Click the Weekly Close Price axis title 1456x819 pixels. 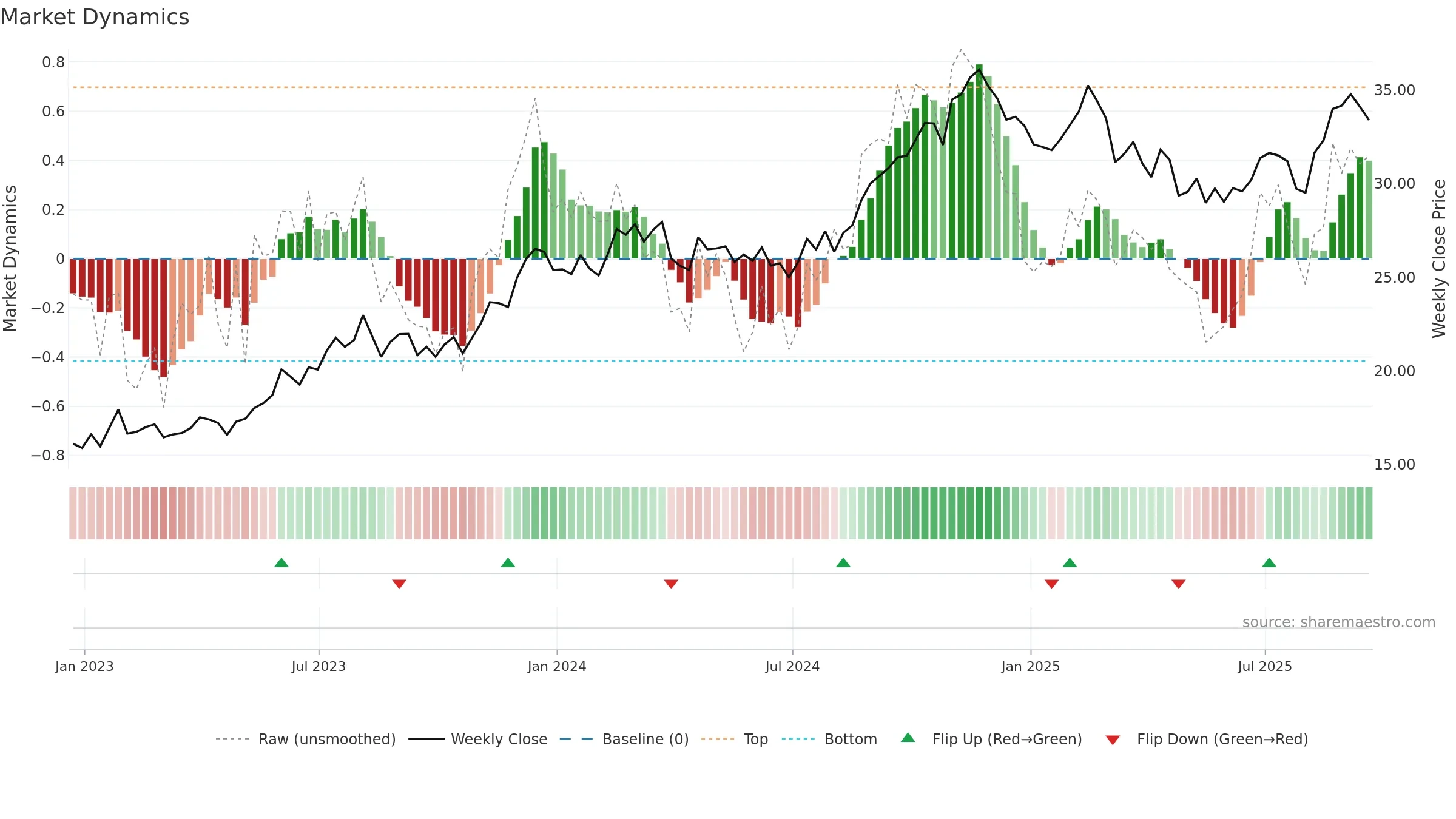click(1439, 259)
